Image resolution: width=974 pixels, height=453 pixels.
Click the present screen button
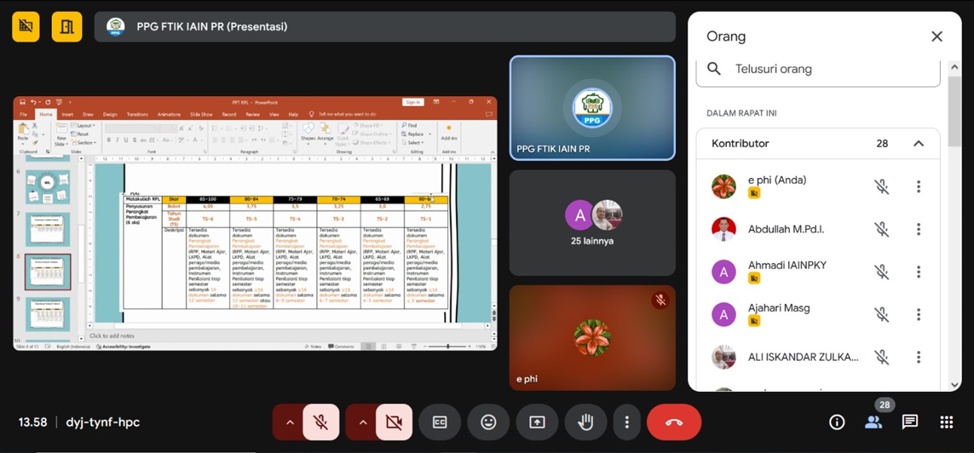(537, 422)
